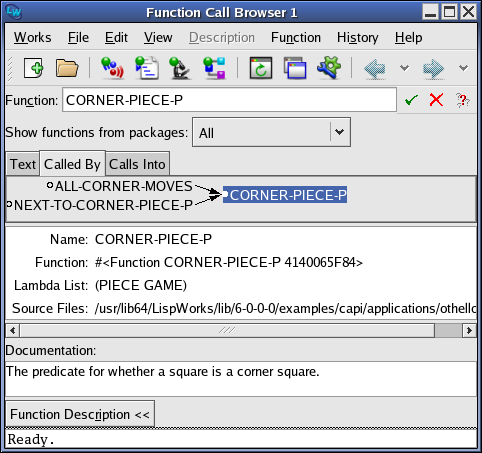Click the Function name input field
Image resolution: width=482 pixels, height=453 pixels.
229,100
